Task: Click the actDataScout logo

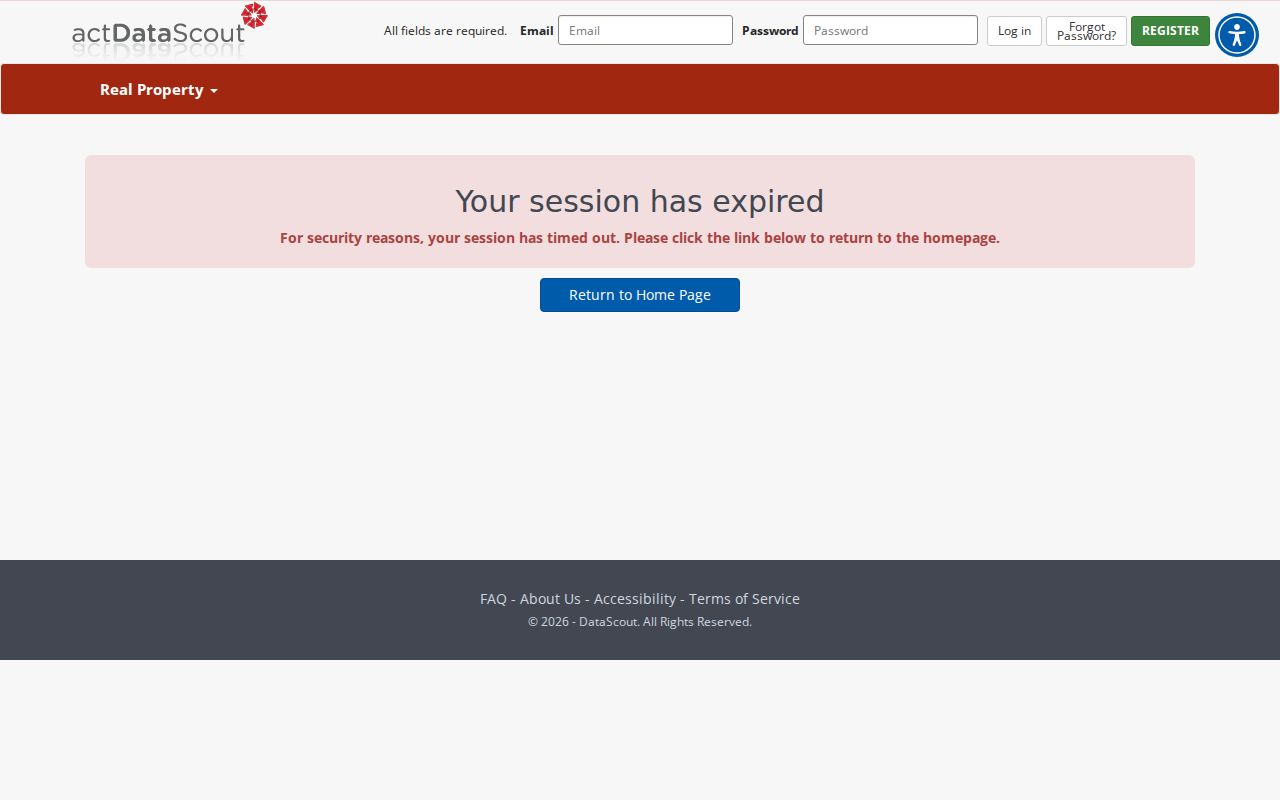Action: pyautogui.click(x=170, y=30)
